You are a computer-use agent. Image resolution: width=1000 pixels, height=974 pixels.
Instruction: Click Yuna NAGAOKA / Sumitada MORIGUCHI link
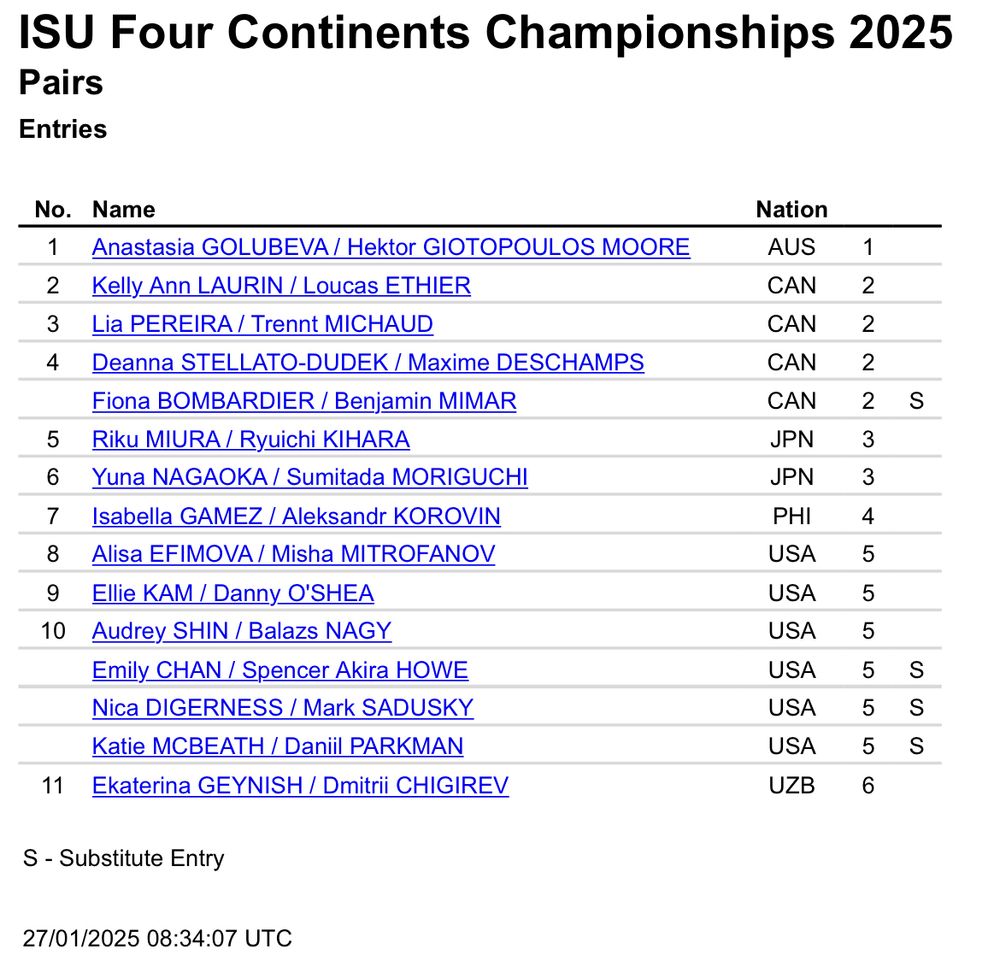point(310,477)
